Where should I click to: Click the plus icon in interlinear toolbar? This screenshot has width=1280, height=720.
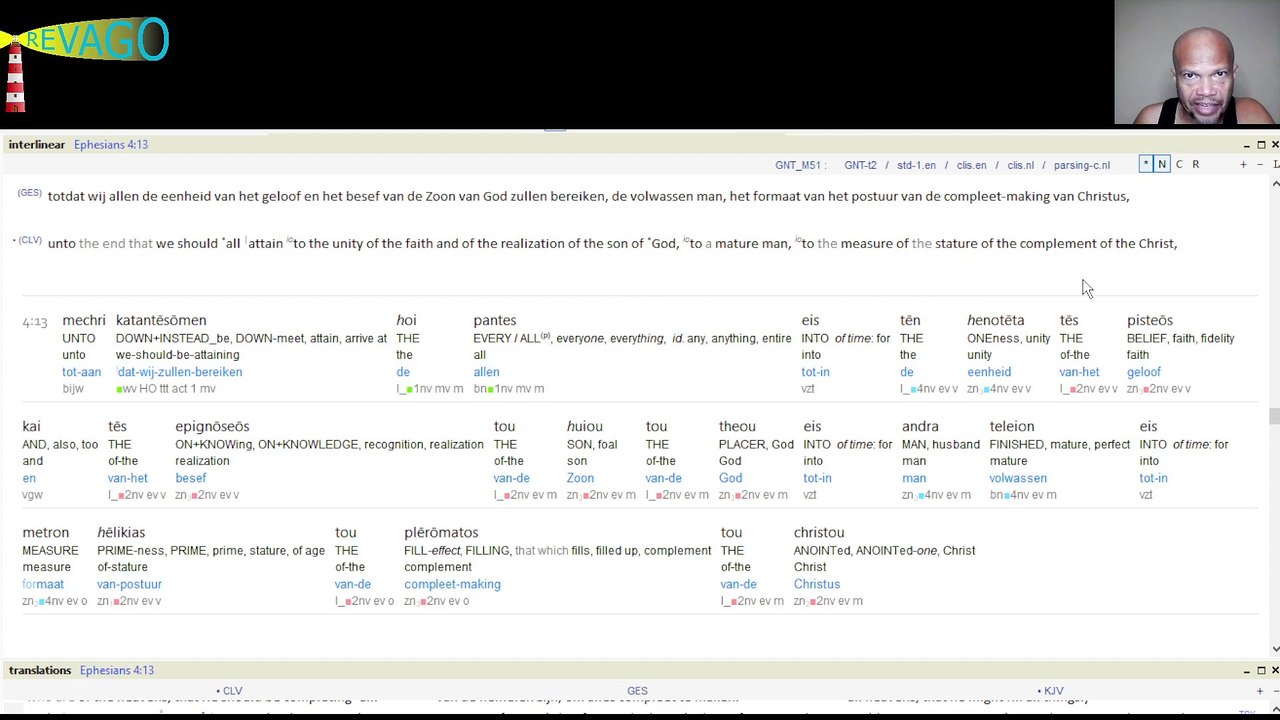tap(1243, 164)
